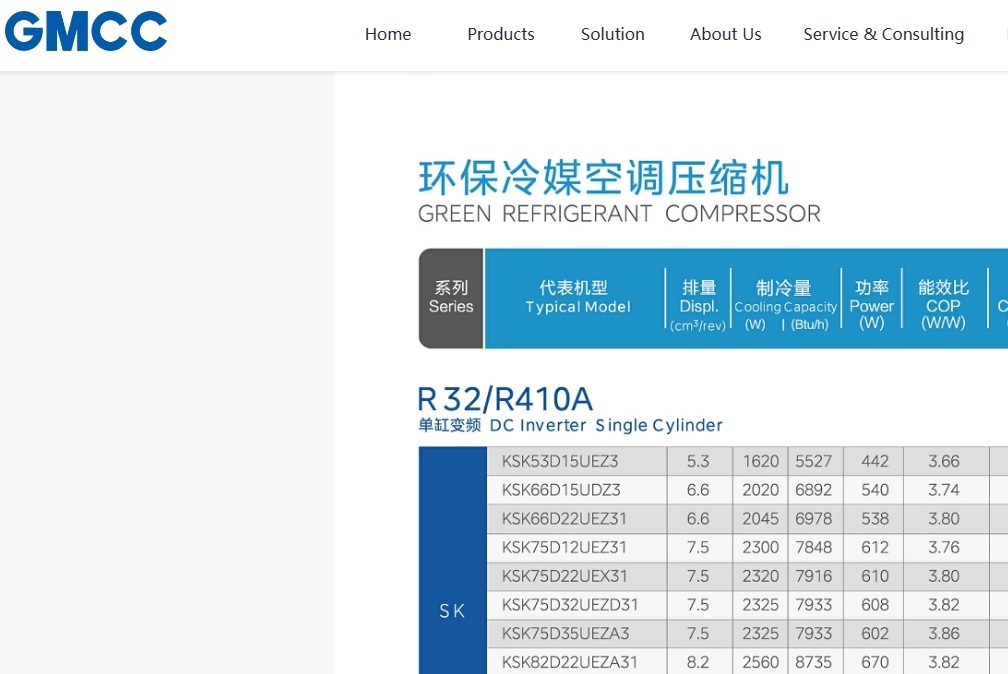Click power value 442
The image size is (1008, 674).
(x=875, y=461)
